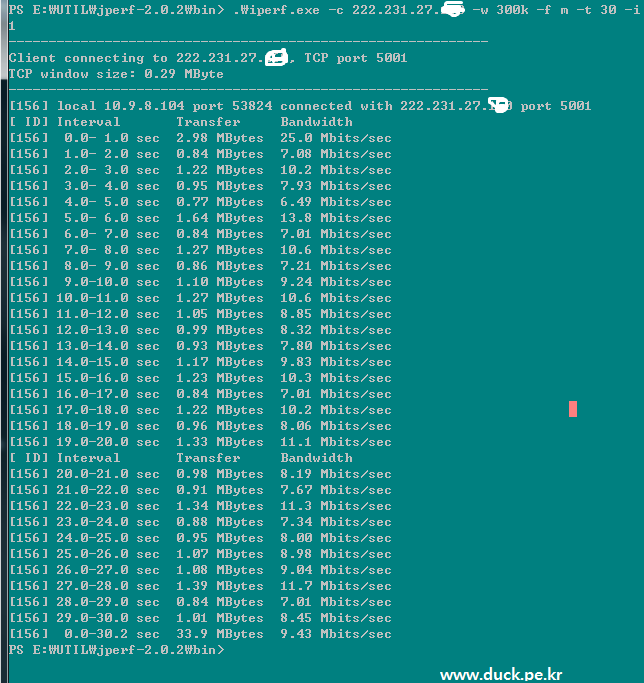Viewport: 644px width, 683px height.
Task: Click the "-f m" command option
Action: click(x=552, y=10)
